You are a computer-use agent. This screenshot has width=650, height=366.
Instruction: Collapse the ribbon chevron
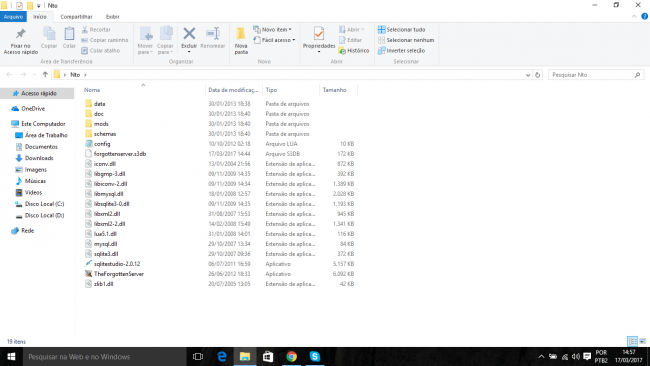click(x=634, y=17)
